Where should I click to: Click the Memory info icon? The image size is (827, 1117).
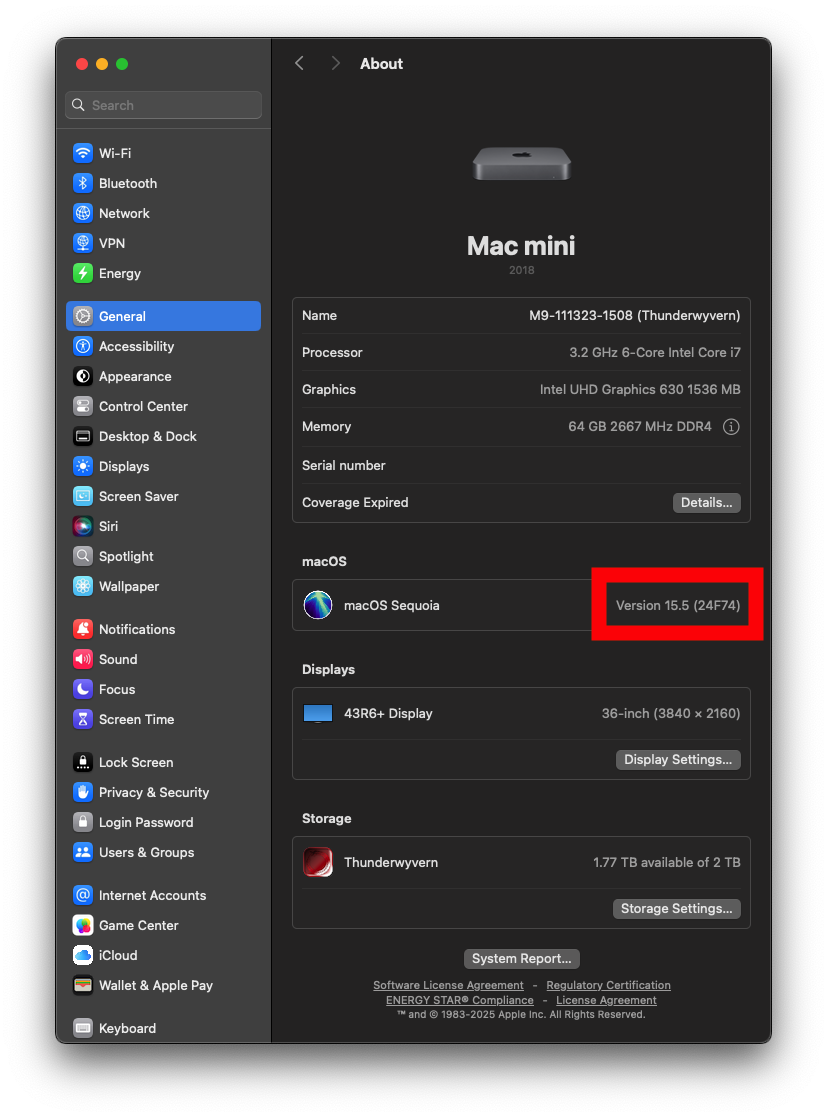click(731, 427)
